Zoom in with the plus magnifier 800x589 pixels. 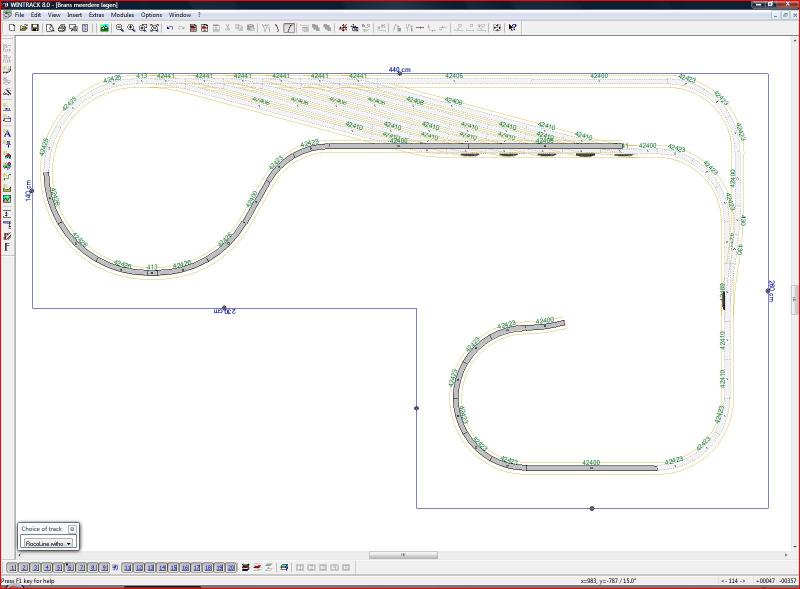(x=131, y=28)
